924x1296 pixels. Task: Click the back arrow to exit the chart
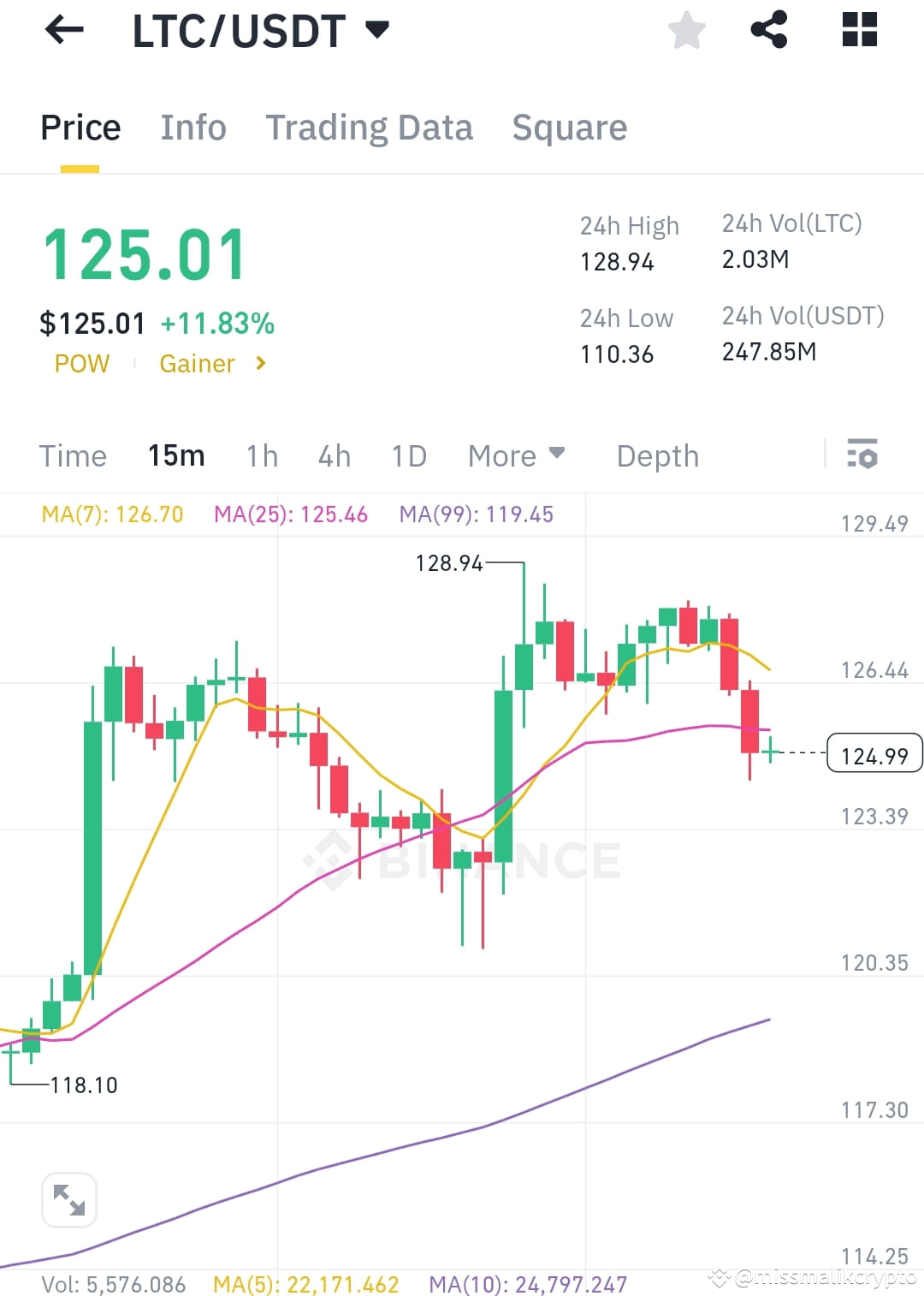tap(64, 31)
